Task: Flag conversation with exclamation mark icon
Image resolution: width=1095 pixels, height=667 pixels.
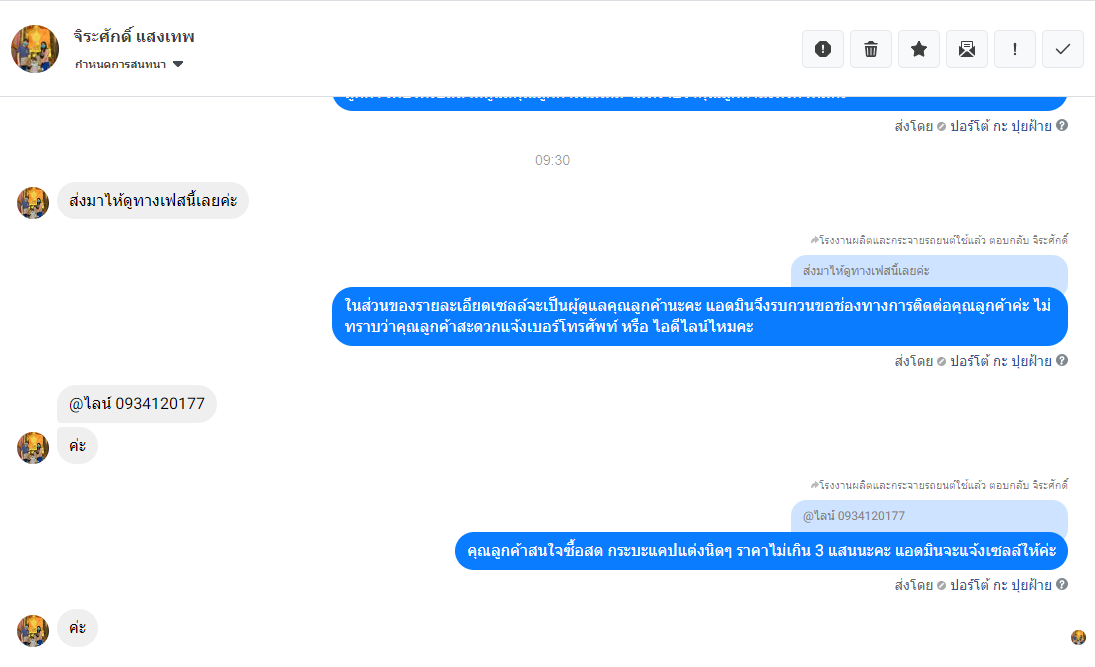Action: (x=1015, y=49)
